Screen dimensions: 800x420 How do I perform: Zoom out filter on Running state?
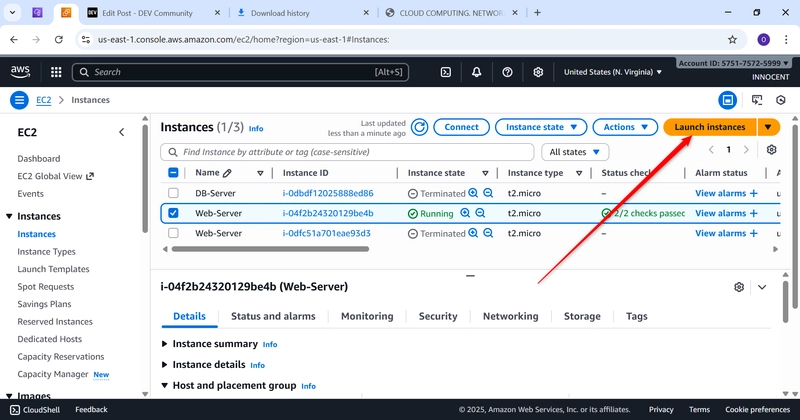(480, 213)
